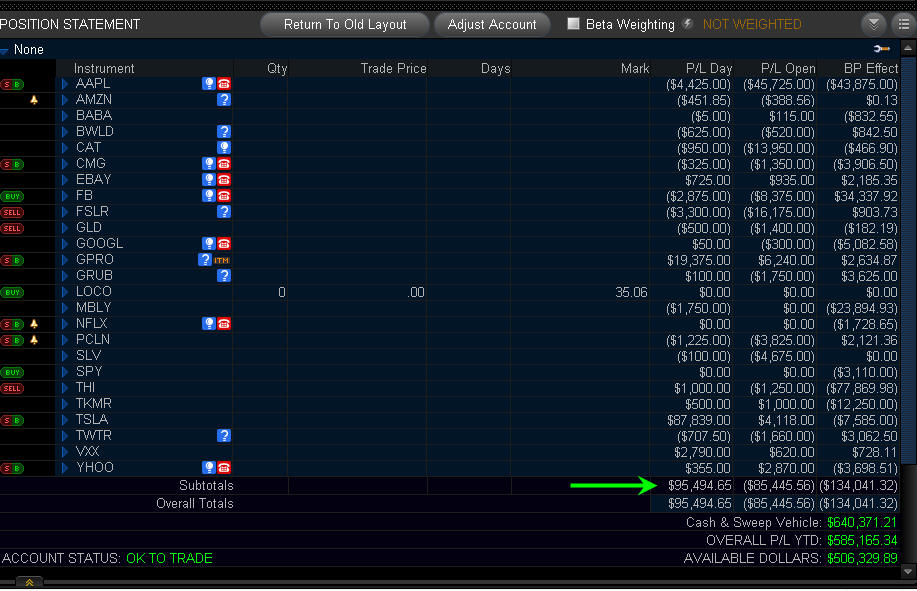Click the BUY tag next to FB
917x591 pixels.
coord(12,196)
